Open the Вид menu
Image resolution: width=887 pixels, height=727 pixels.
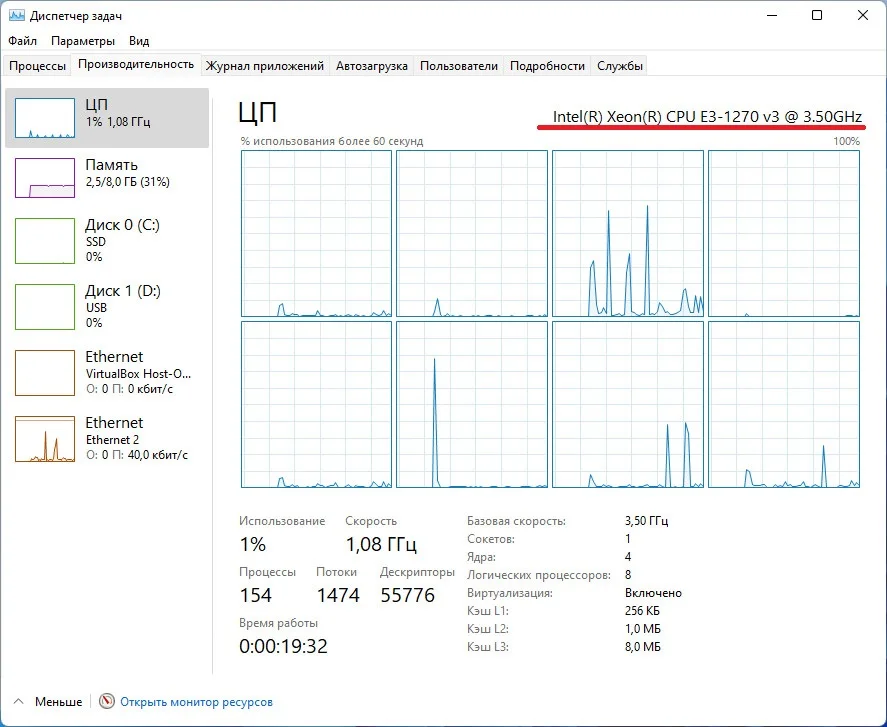(x=139, y=41)
